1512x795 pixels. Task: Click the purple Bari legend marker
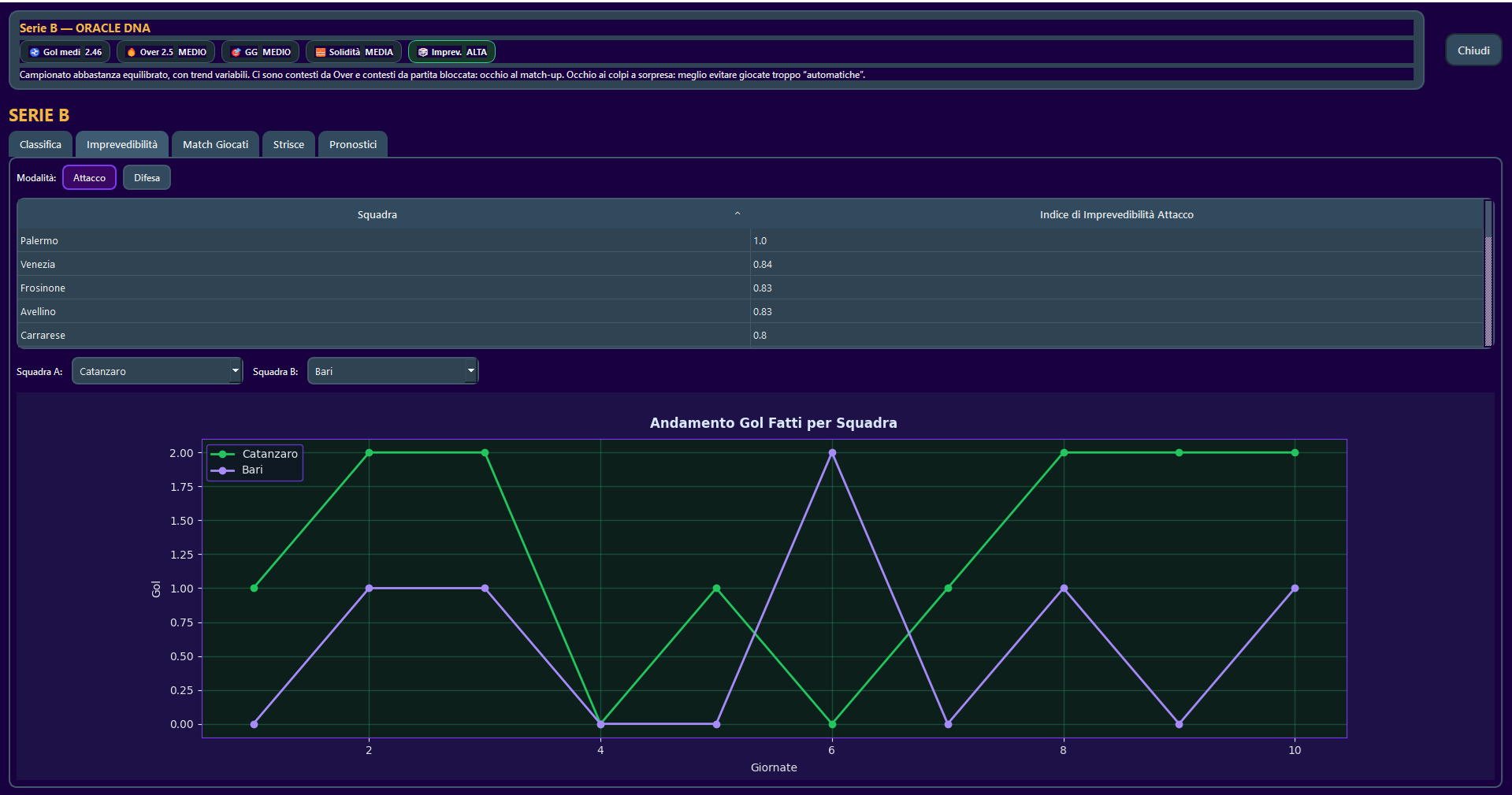[x=223, y=470]
